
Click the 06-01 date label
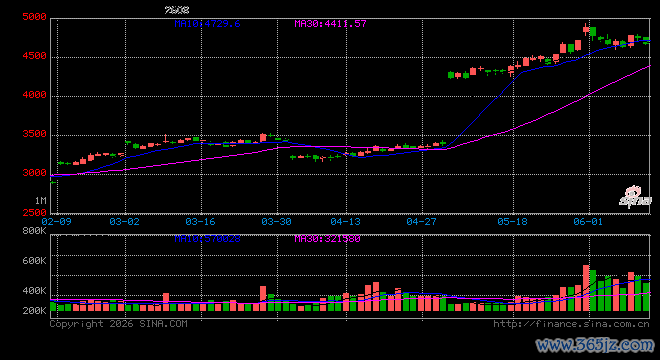tap(588, 221)
